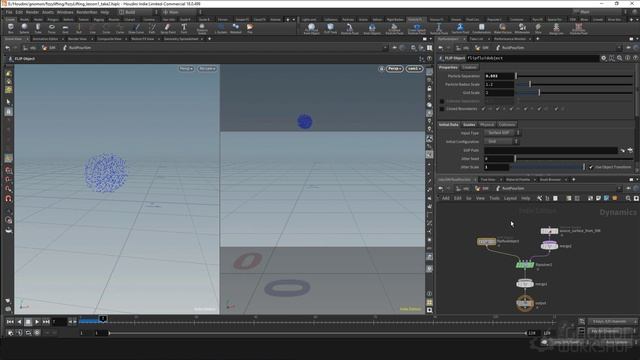The width and height of the screenshot is (640, 360).
Task: Open the Persp dropdown in left viewport
Action: coord(186,69)
